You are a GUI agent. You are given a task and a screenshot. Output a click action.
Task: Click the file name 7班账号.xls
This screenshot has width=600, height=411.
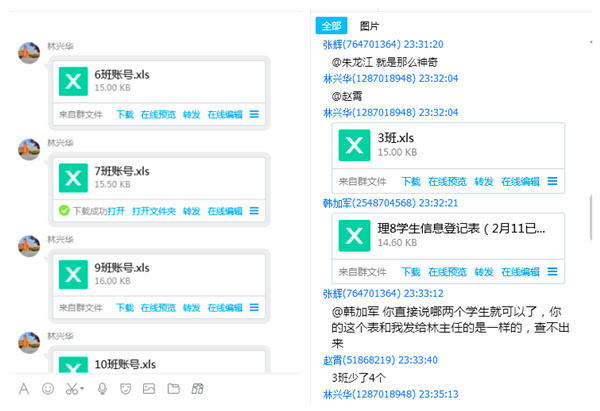pos(122,171)
